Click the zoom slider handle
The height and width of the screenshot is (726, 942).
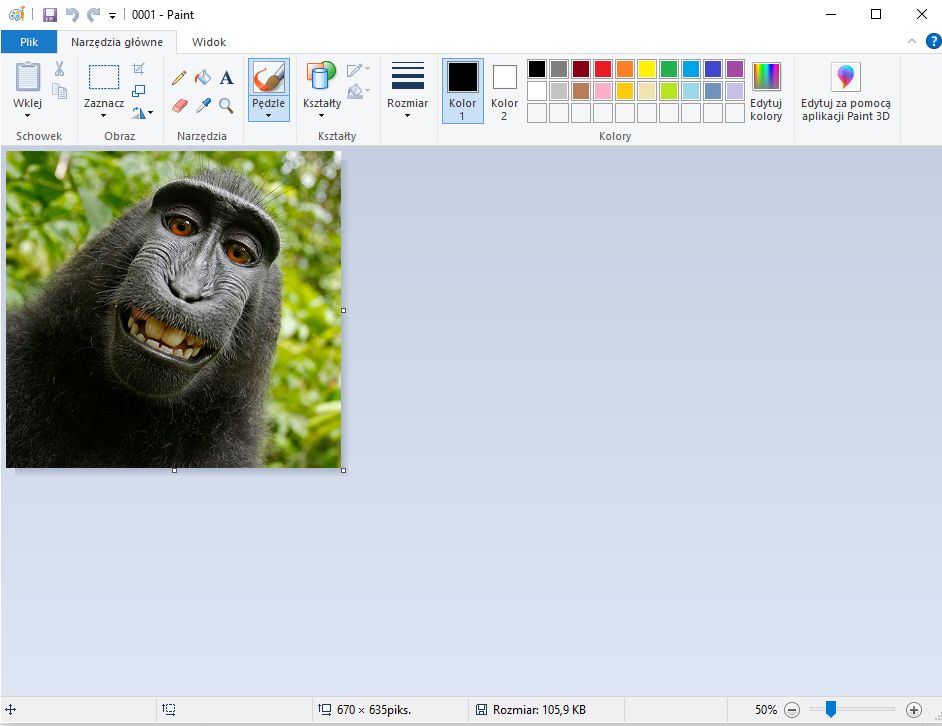[x=831, y=709]
